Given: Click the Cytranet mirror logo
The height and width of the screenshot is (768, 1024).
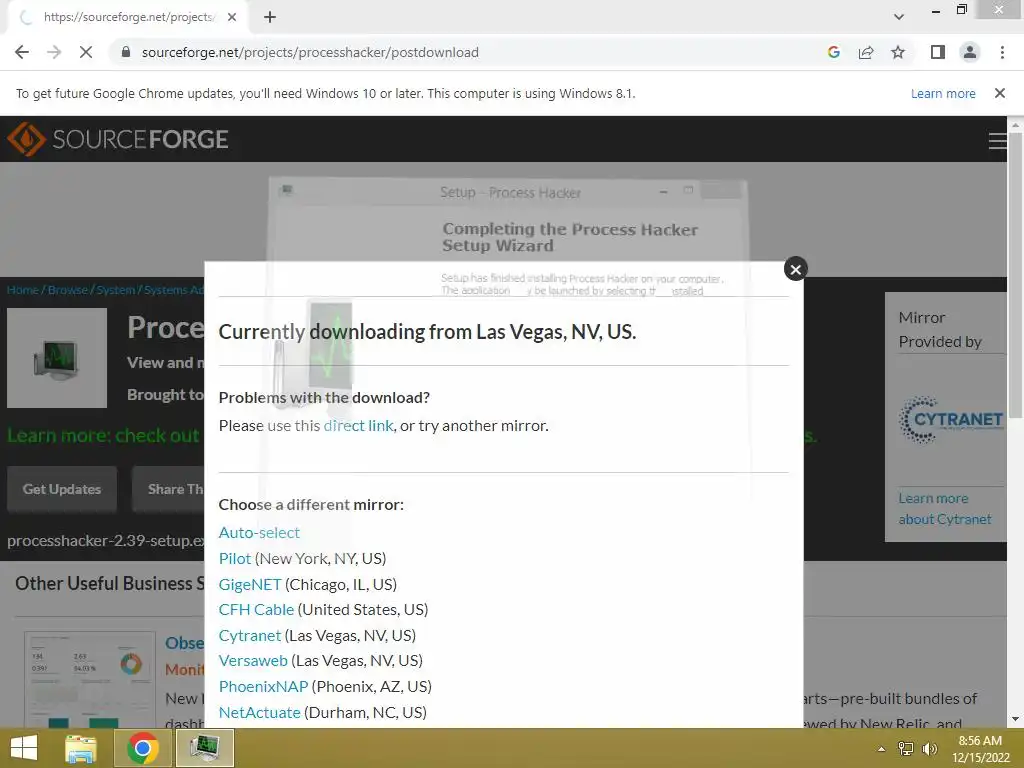Looking at the screenshot, I should coord(951,419).
